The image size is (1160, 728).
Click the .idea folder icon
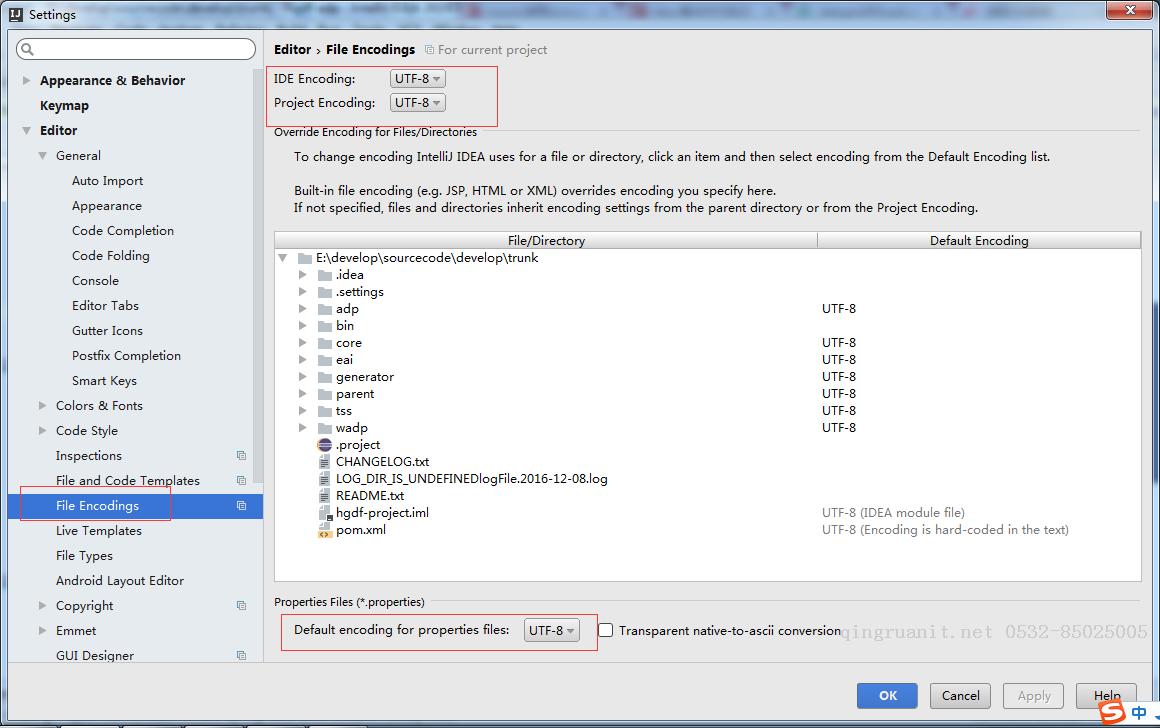tap(325, 275)
